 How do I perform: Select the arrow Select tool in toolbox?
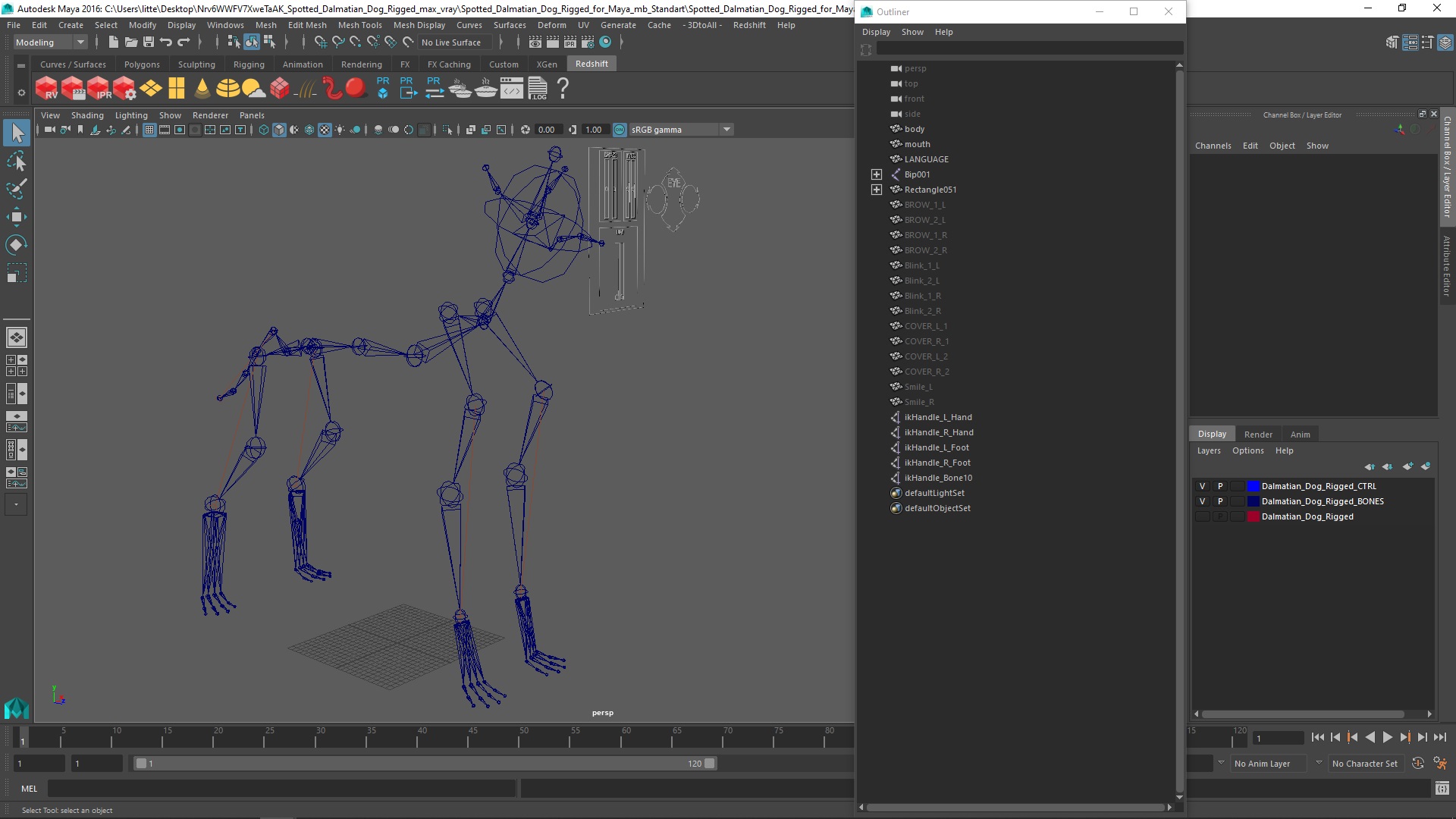[17, 133]
